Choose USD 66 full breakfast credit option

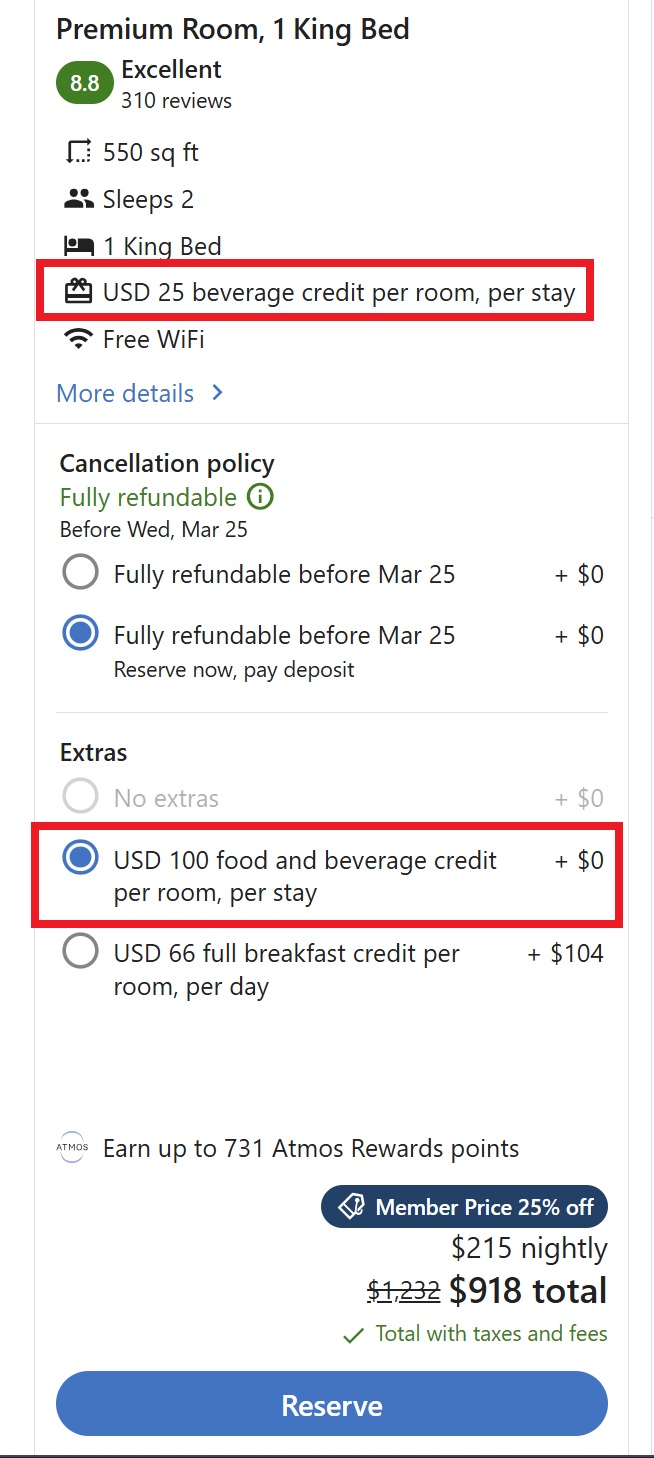[x=80, y=951]
